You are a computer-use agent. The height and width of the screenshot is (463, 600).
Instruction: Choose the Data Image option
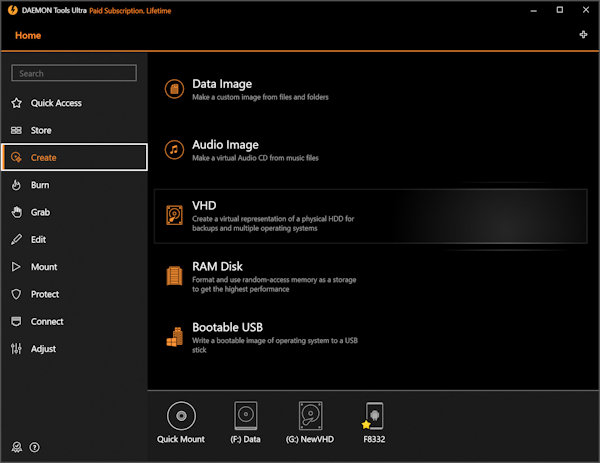[370, 89]
